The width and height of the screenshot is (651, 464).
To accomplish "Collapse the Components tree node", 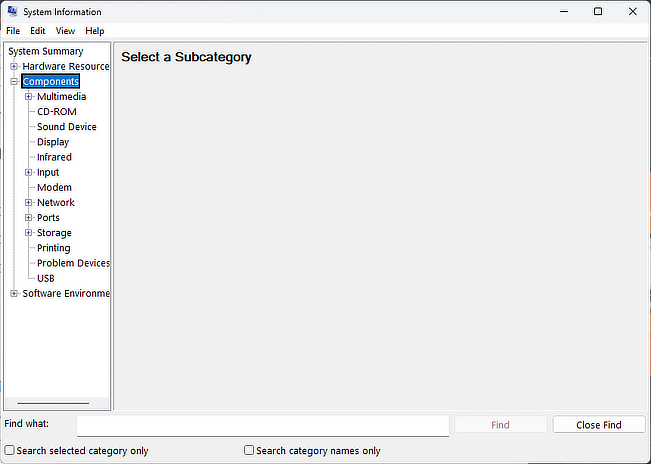I will coord(14,82).
